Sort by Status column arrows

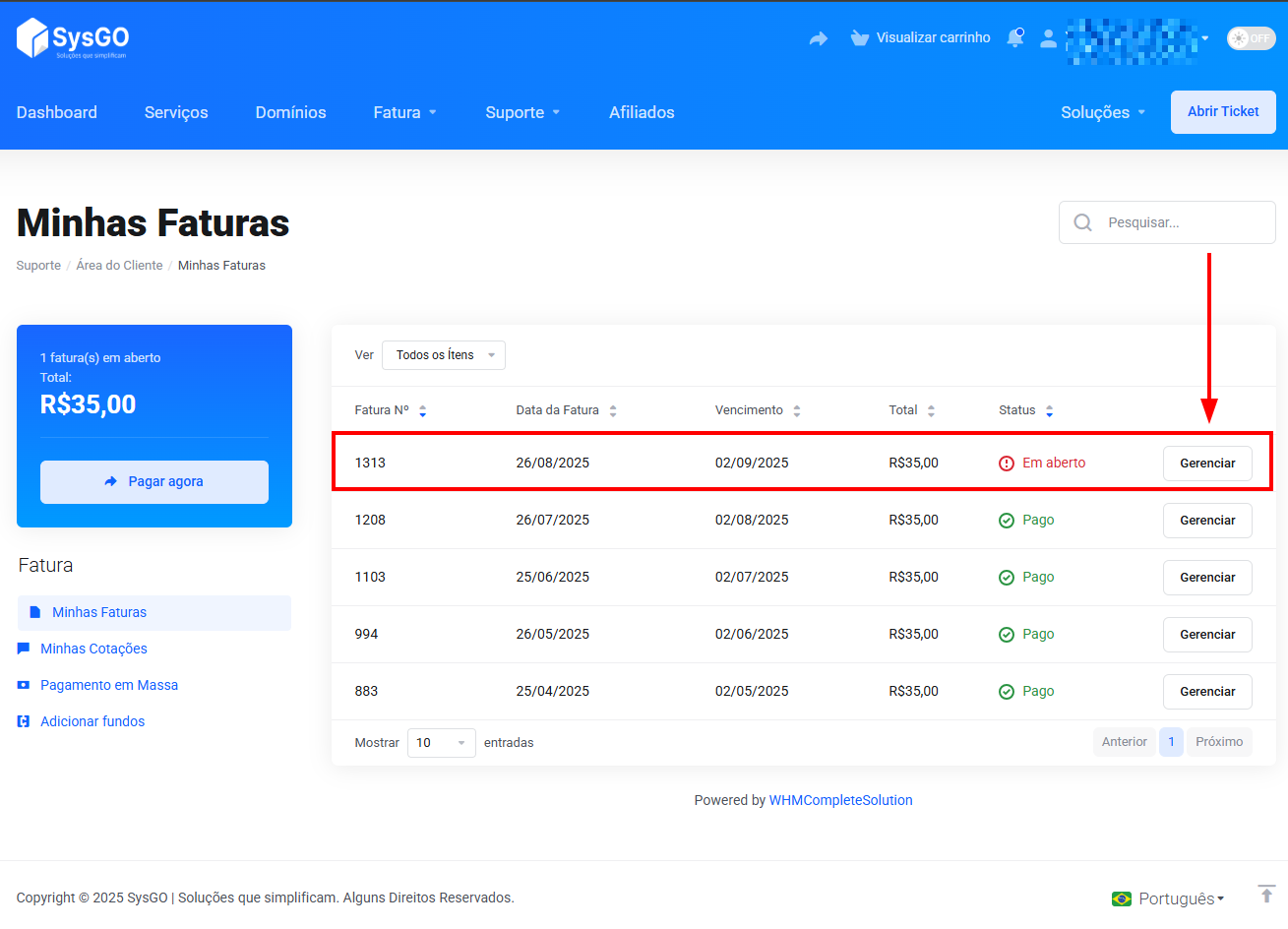[x=1049, y=411]
